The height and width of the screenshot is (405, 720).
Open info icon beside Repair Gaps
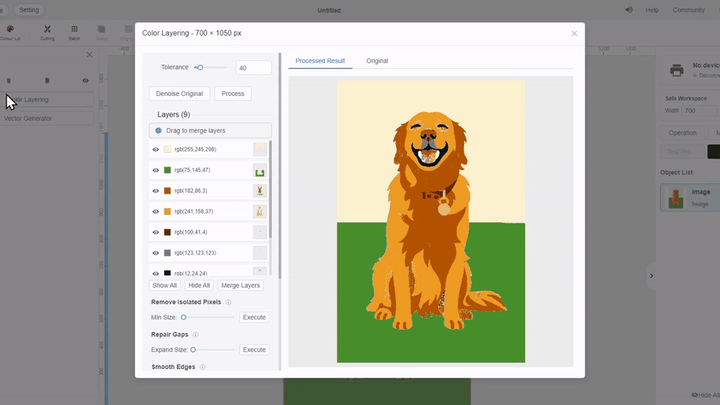195,335
